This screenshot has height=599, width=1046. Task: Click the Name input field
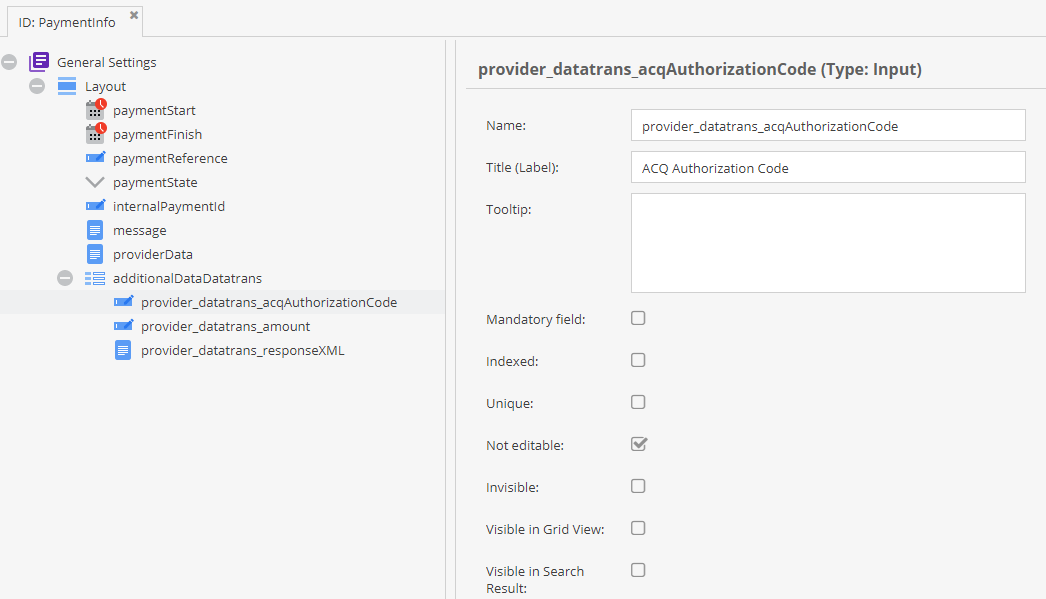click(828, 125)
